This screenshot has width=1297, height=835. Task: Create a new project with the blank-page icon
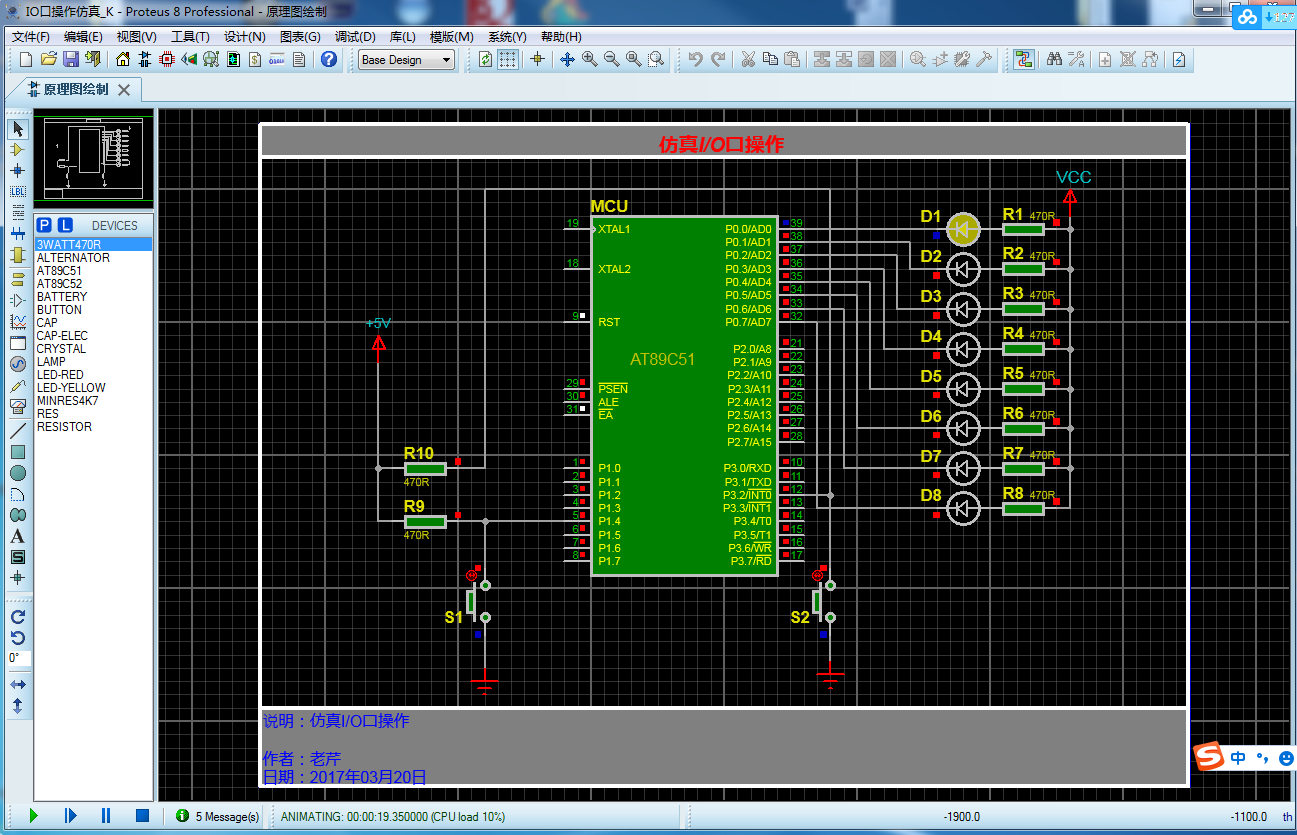point(27,59)
